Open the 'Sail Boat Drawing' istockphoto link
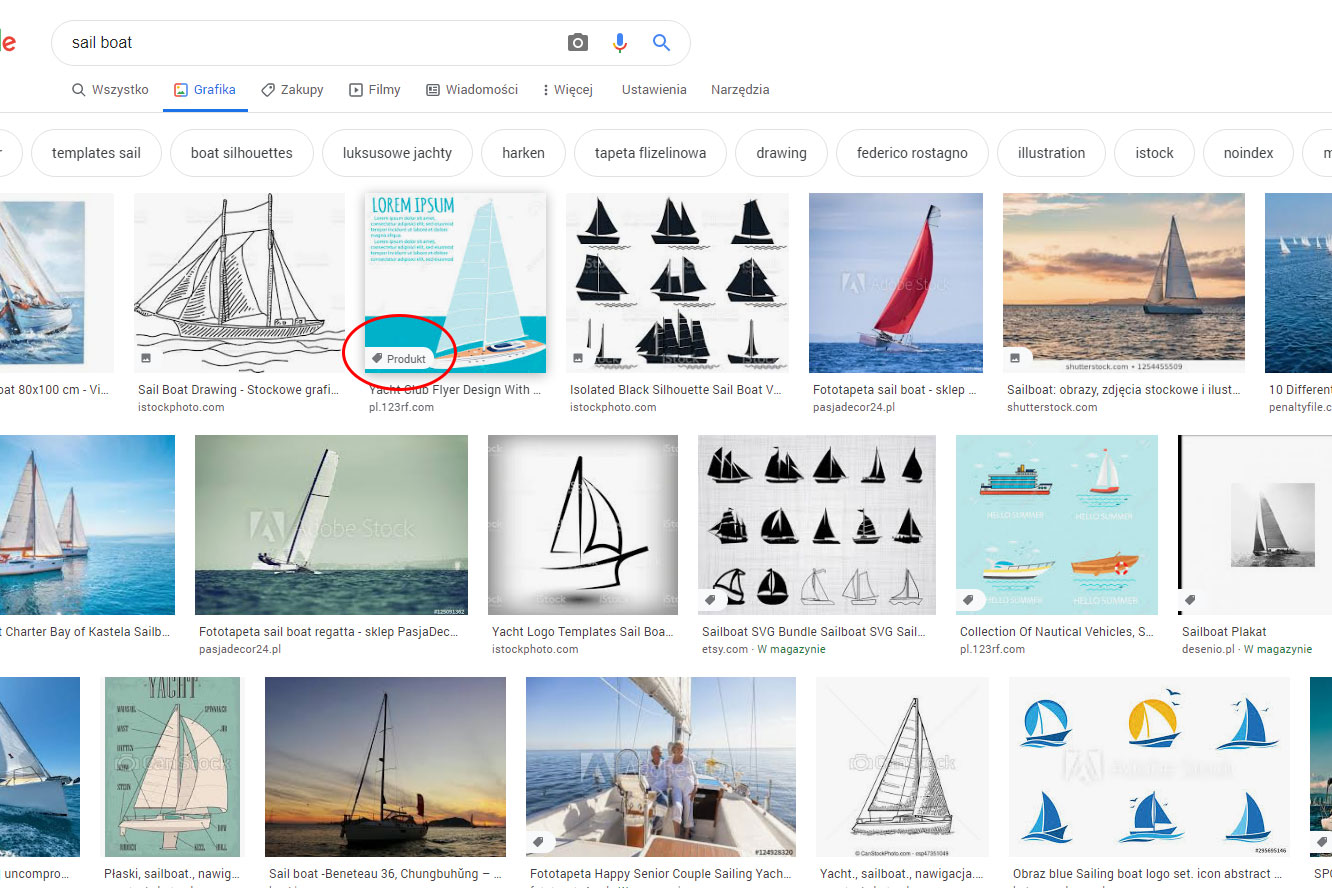1332x888 pixels. (238, 389)
